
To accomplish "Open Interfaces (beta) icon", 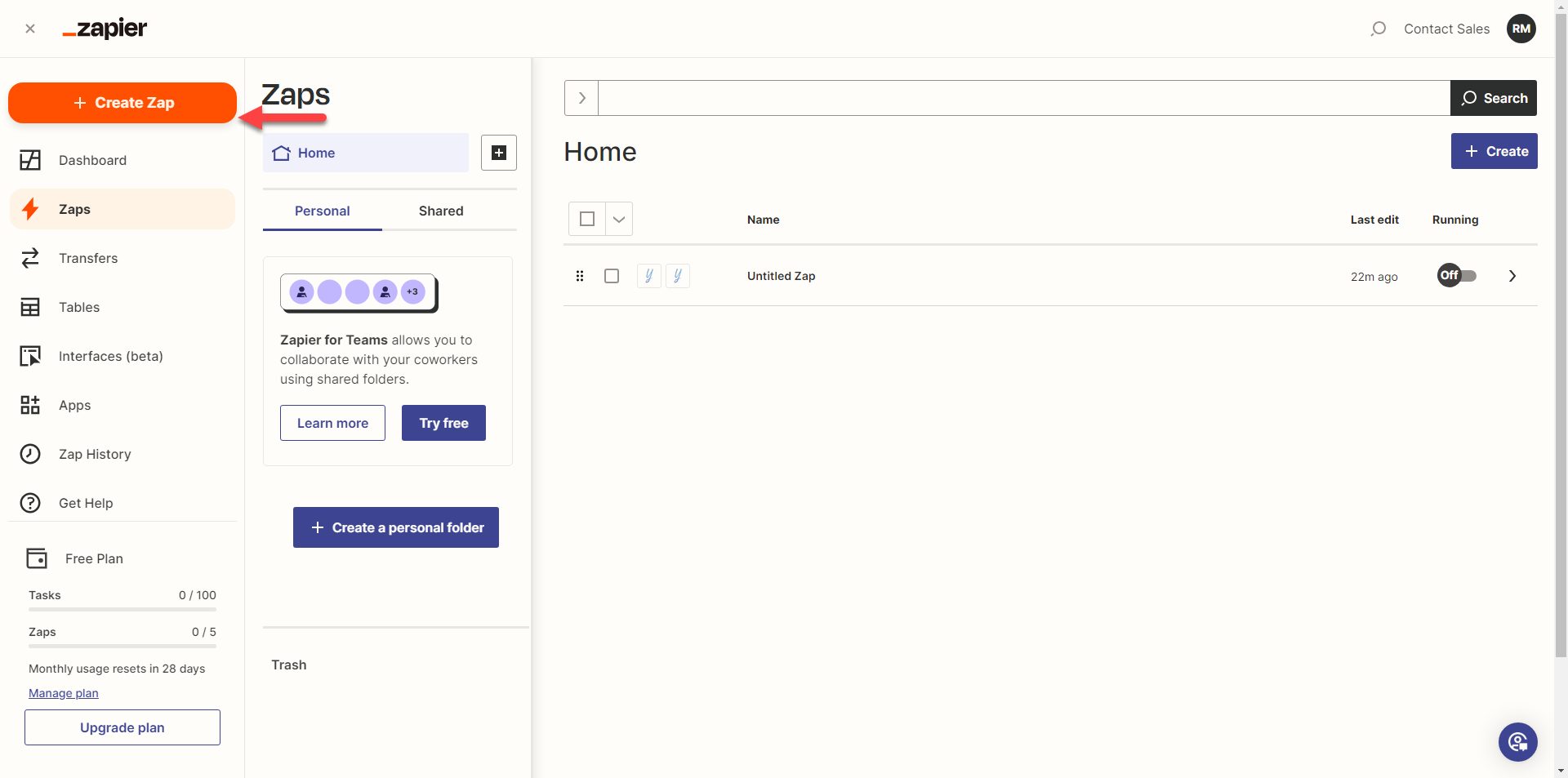I will (x=30, y=356).
